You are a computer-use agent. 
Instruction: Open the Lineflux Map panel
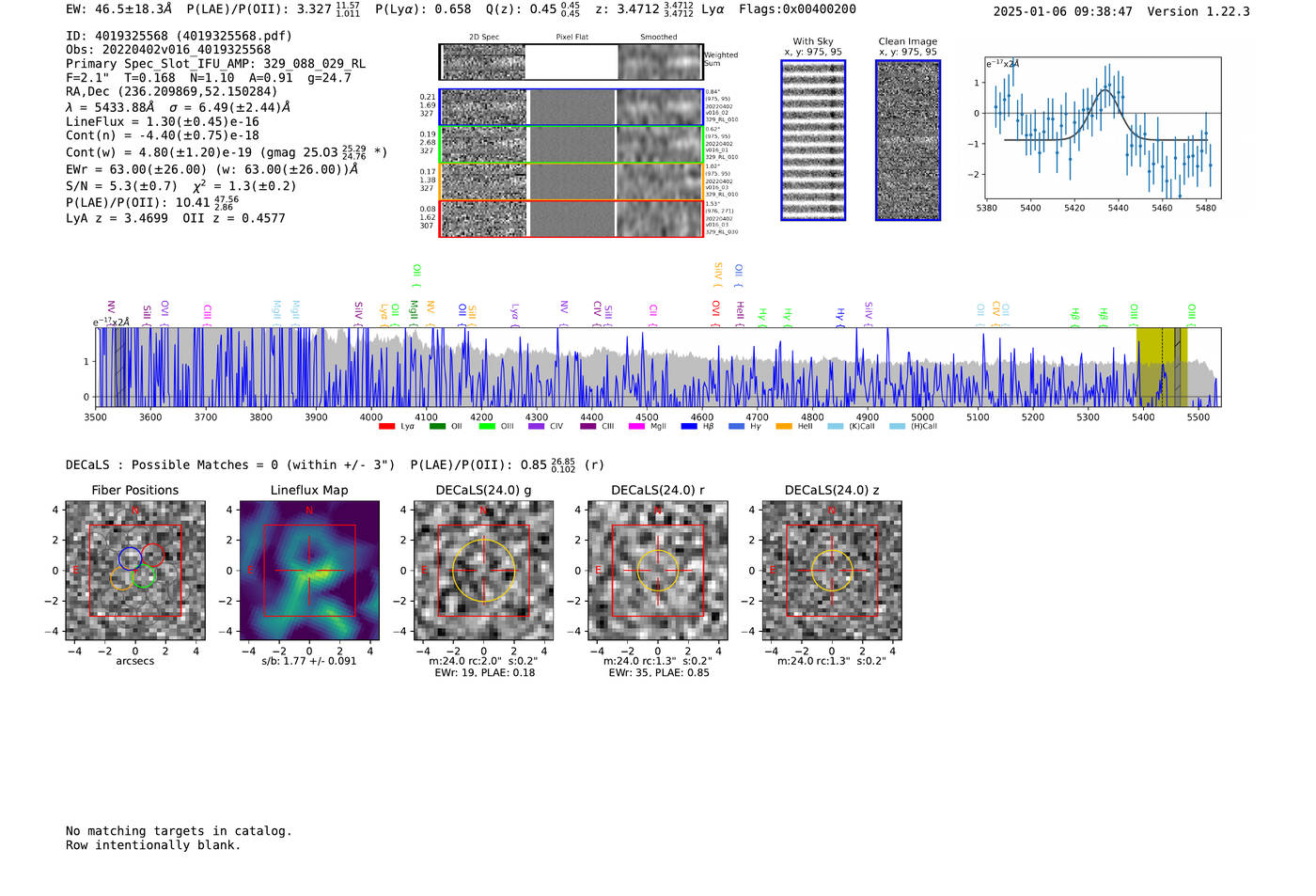[x=309, y=571]
